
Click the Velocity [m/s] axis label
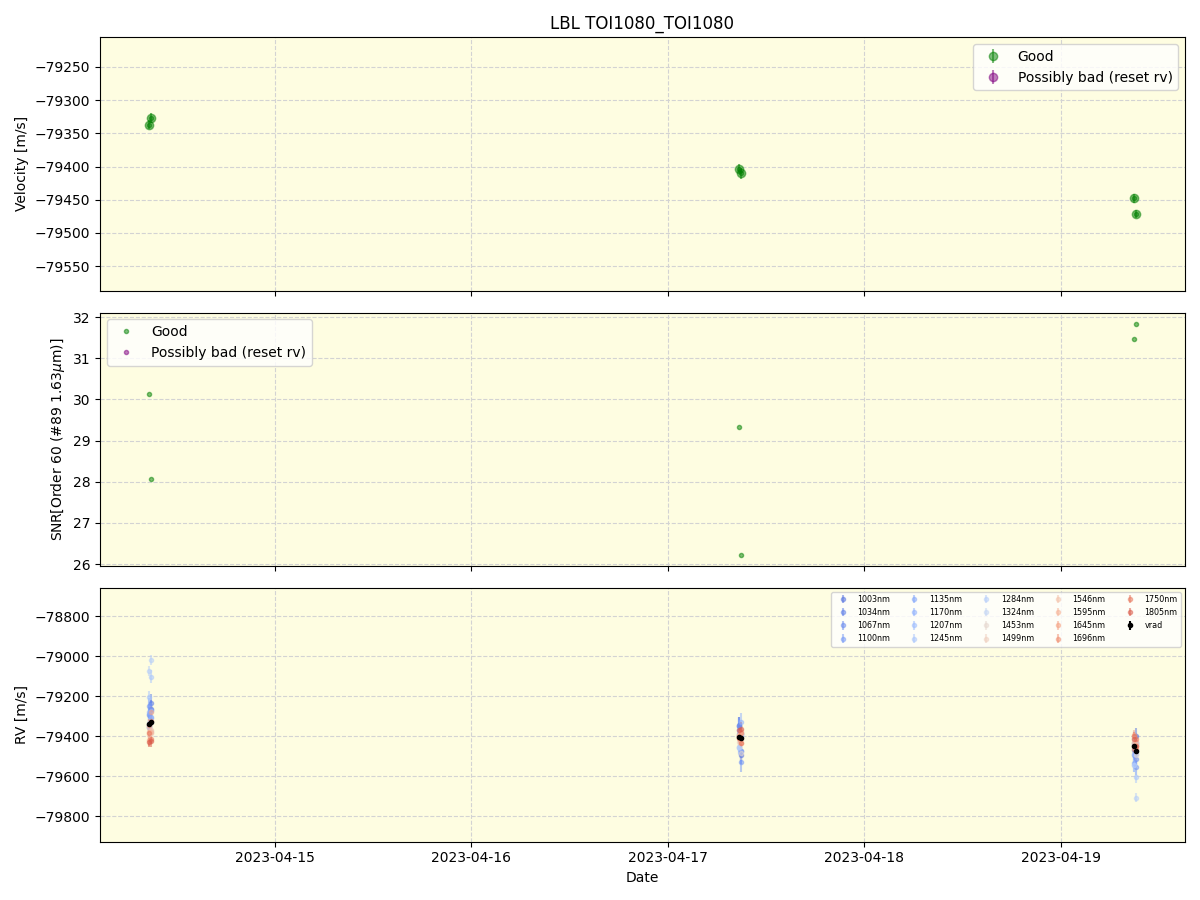tap(21, 164)
